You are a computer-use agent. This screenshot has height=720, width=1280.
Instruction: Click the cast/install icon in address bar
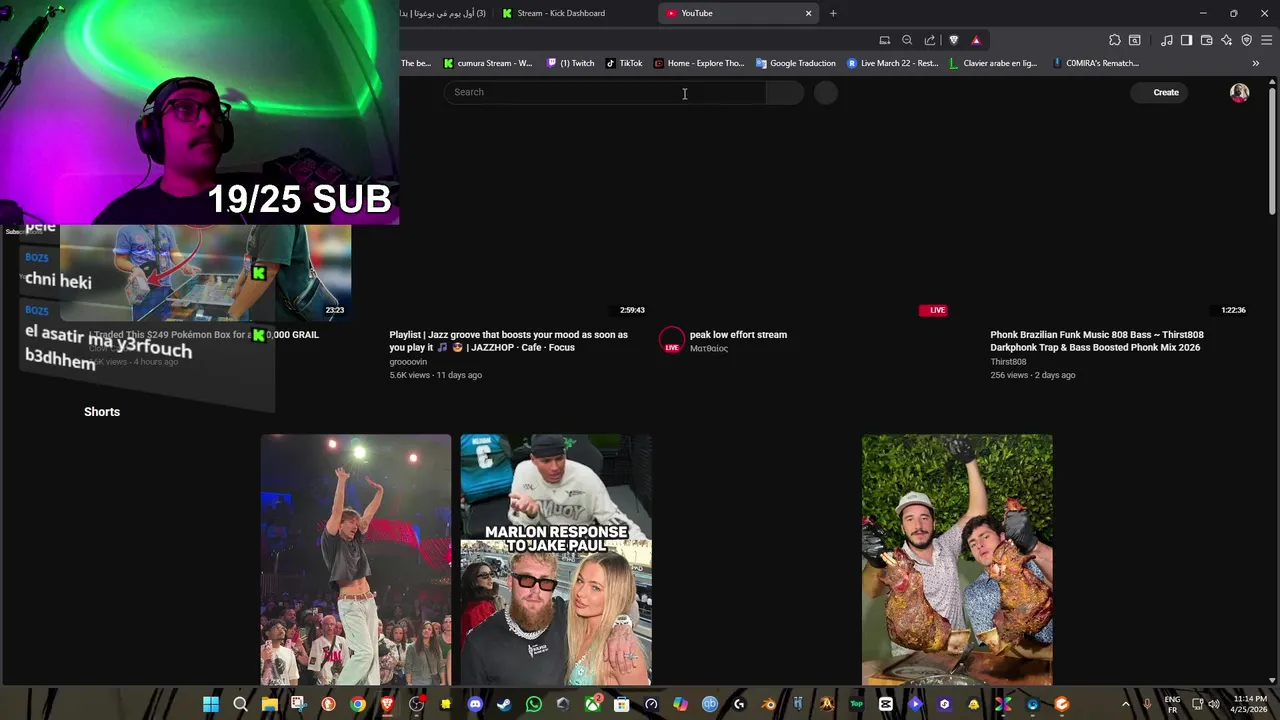tap(885, 40)
